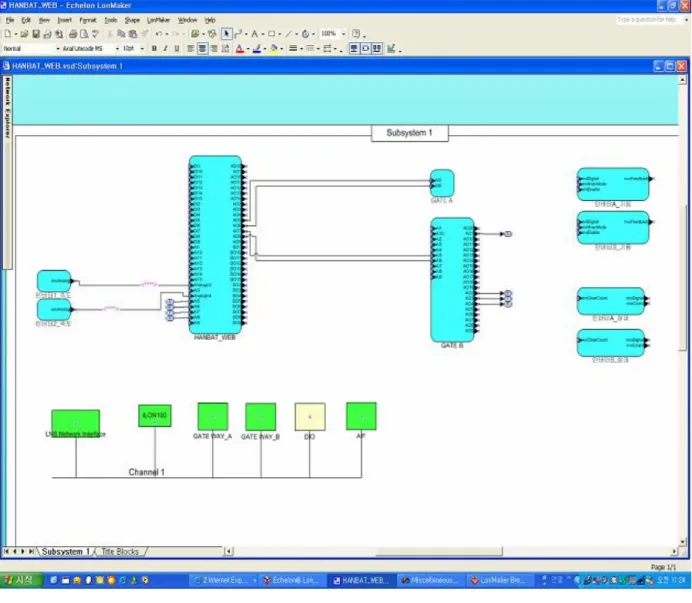Click the Undo arrow icon
The height and width of the screenshot is (603, 692).
coord(158,34)
